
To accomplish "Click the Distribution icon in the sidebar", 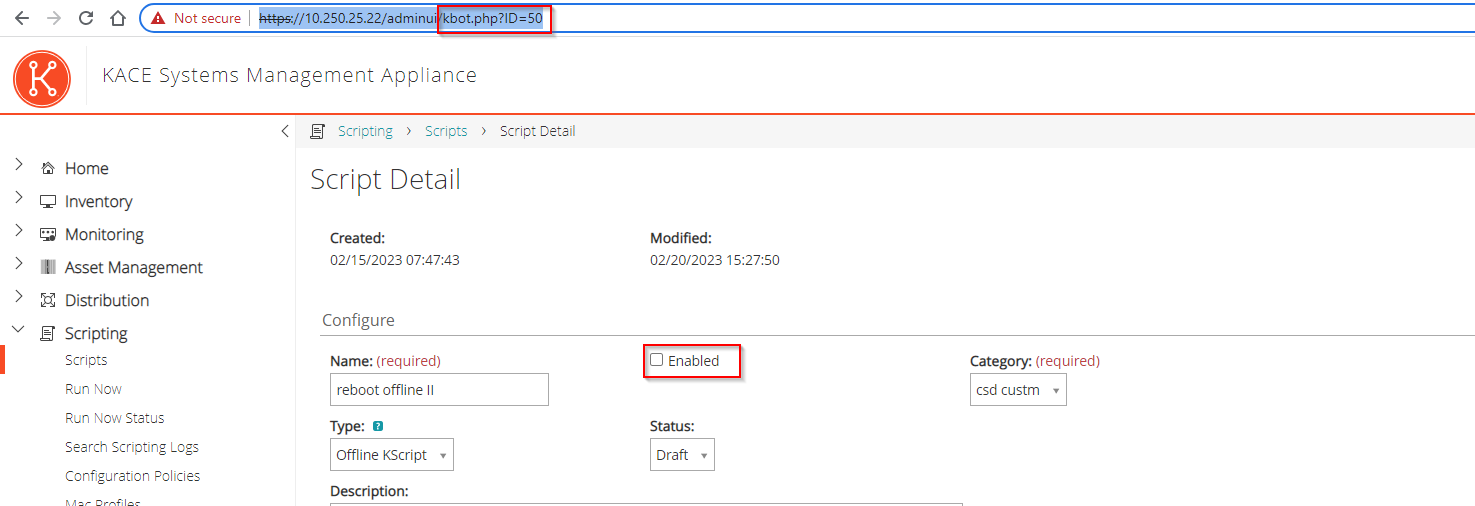I will click(x=47, y=301).
